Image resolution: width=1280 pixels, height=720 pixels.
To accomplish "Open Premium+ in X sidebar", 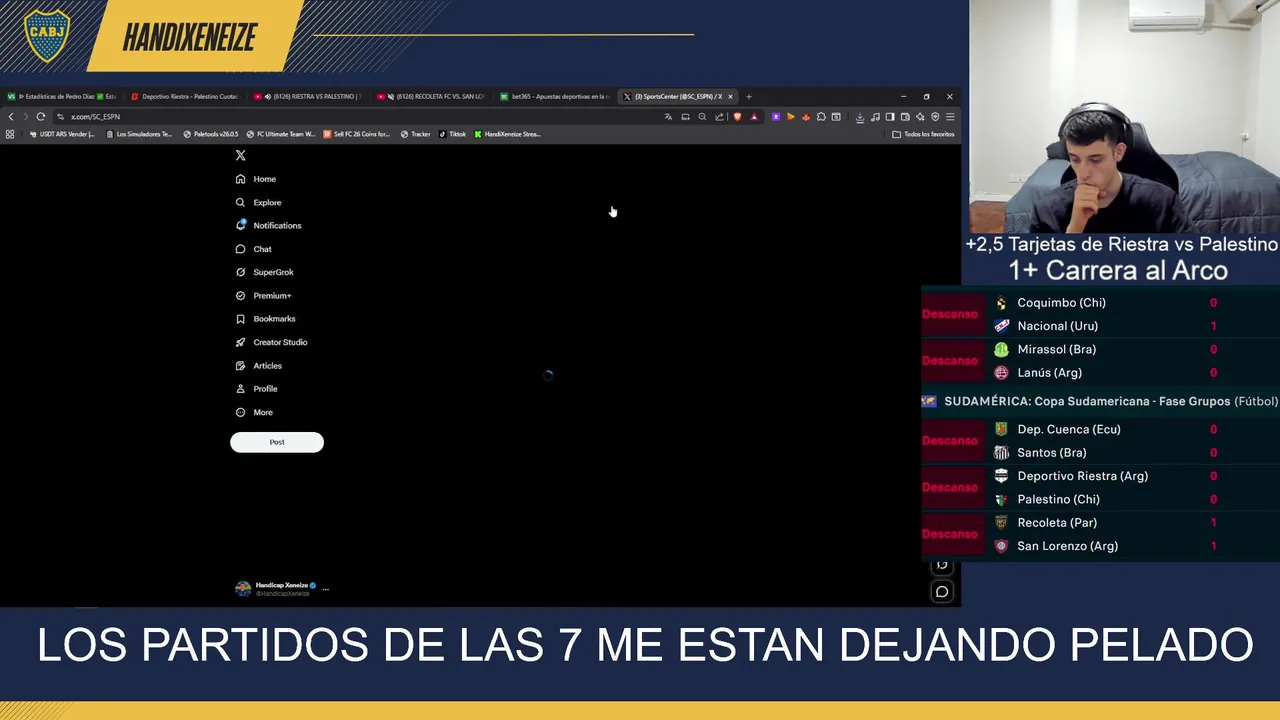I will (x=263, y=295).
